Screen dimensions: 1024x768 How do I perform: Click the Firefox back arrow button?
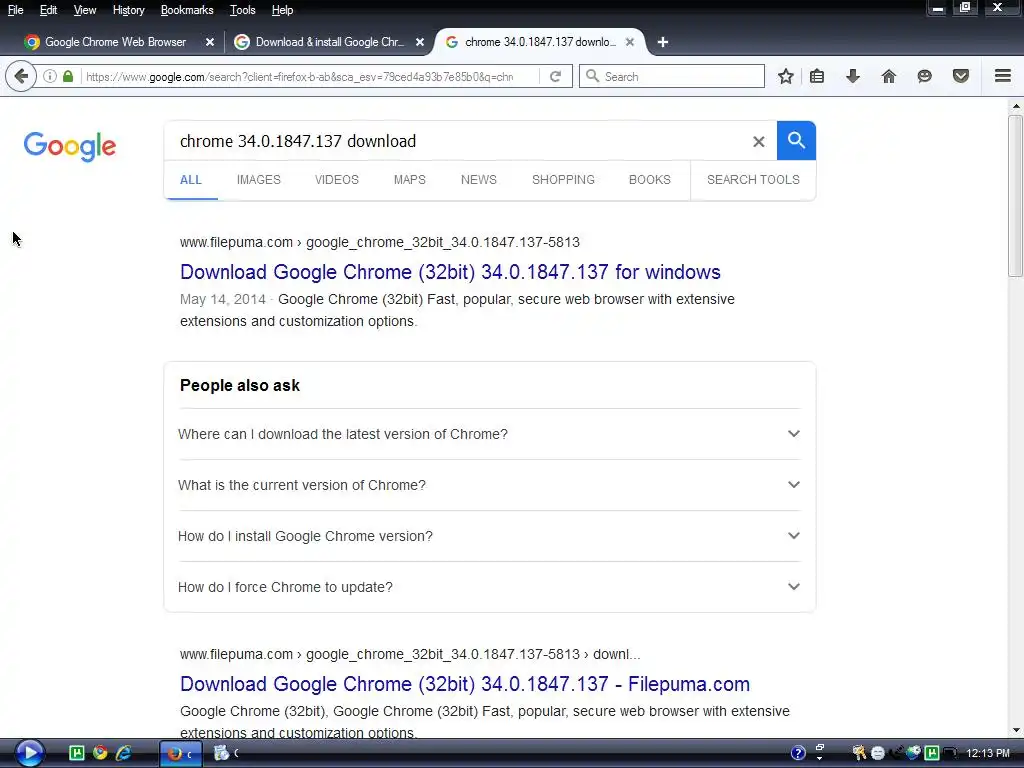[21, 76]
